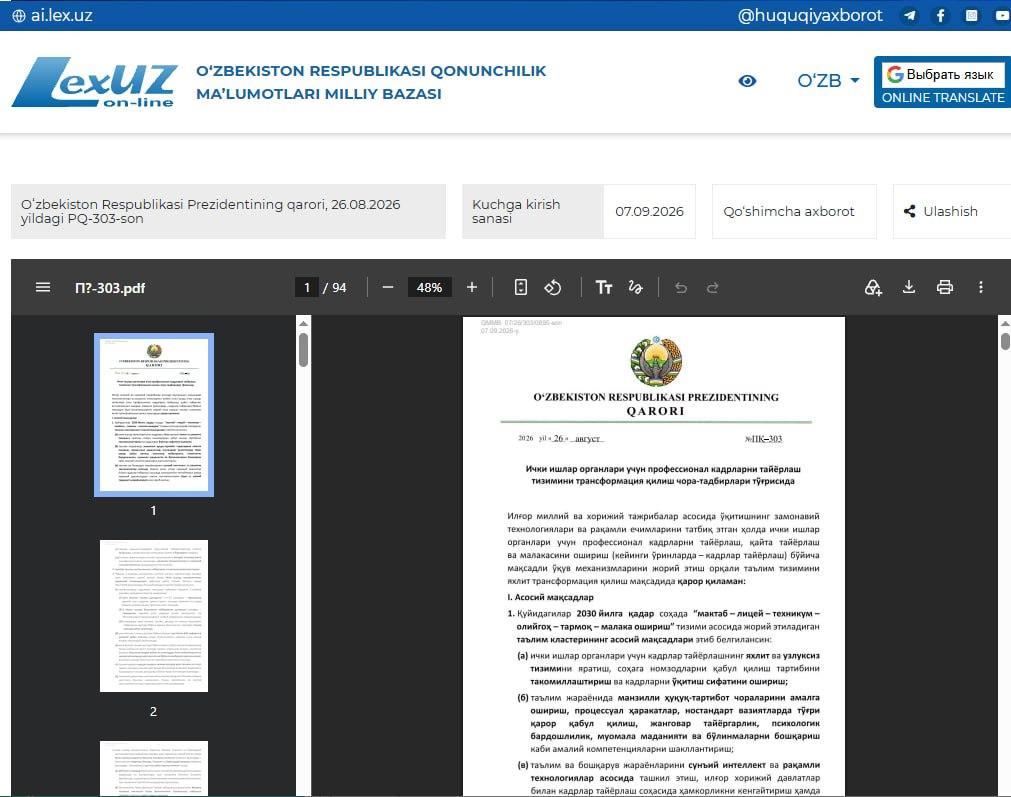Image resolution: width=1011 pixels, height=797 pixels.
Task: Click the ONLINE TRANSLATE label
Action: 943,97
